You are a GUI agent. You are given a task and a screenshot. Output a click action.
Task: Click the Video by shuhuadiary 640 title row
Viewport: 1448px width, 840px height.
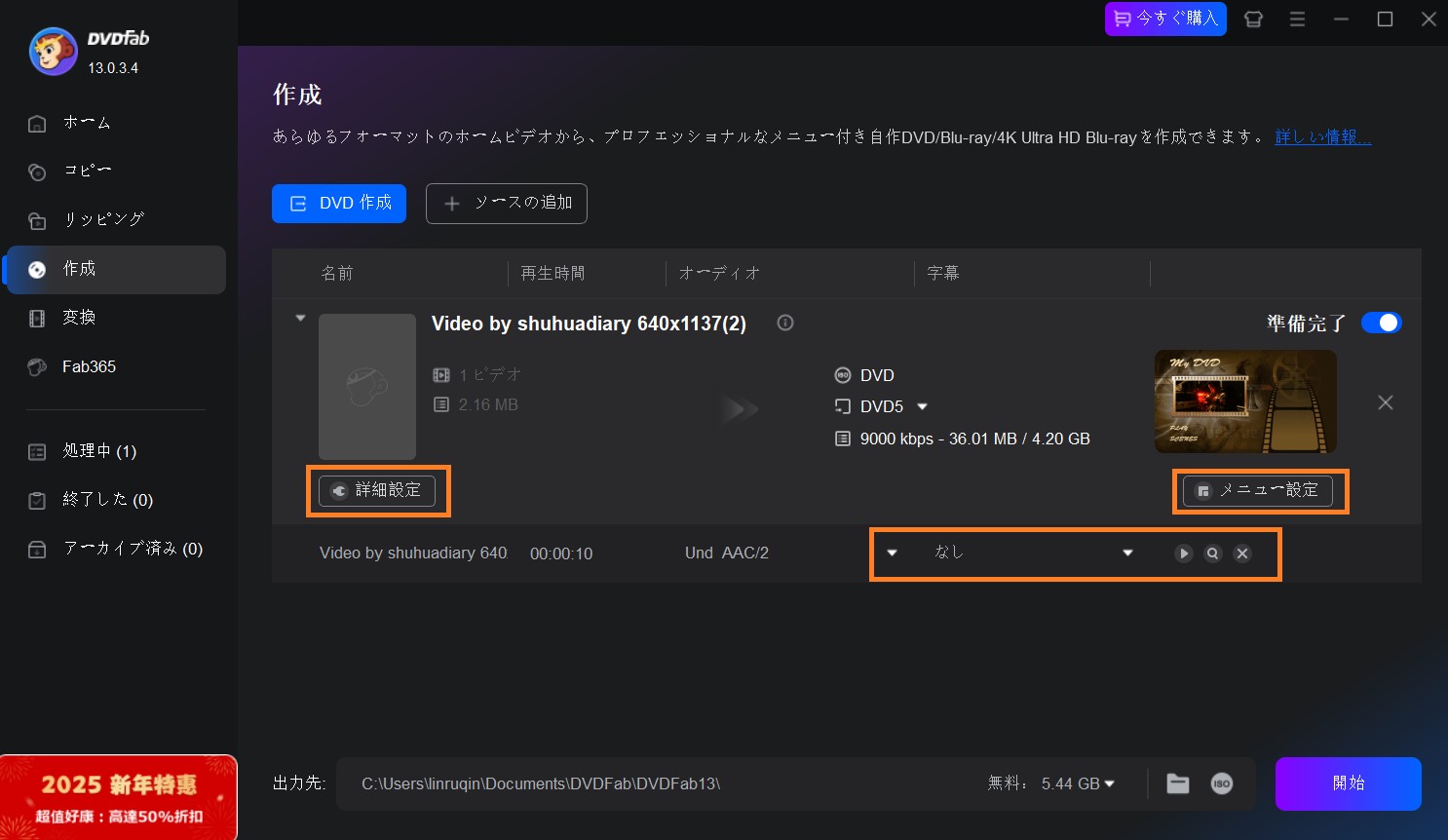click(x=413, y=554)
